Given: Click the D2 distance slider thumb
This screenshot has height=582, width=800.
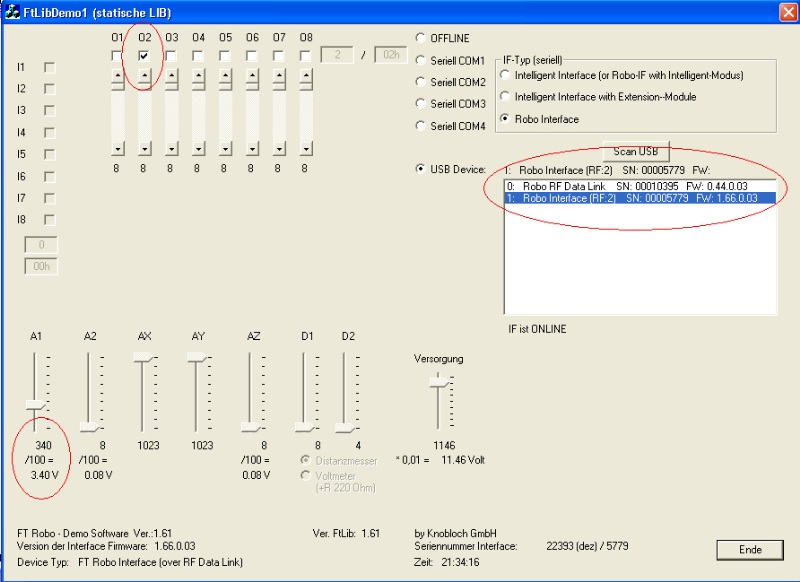Looking at the screenshot, I should pyautogui.click(x=345, y=427).
